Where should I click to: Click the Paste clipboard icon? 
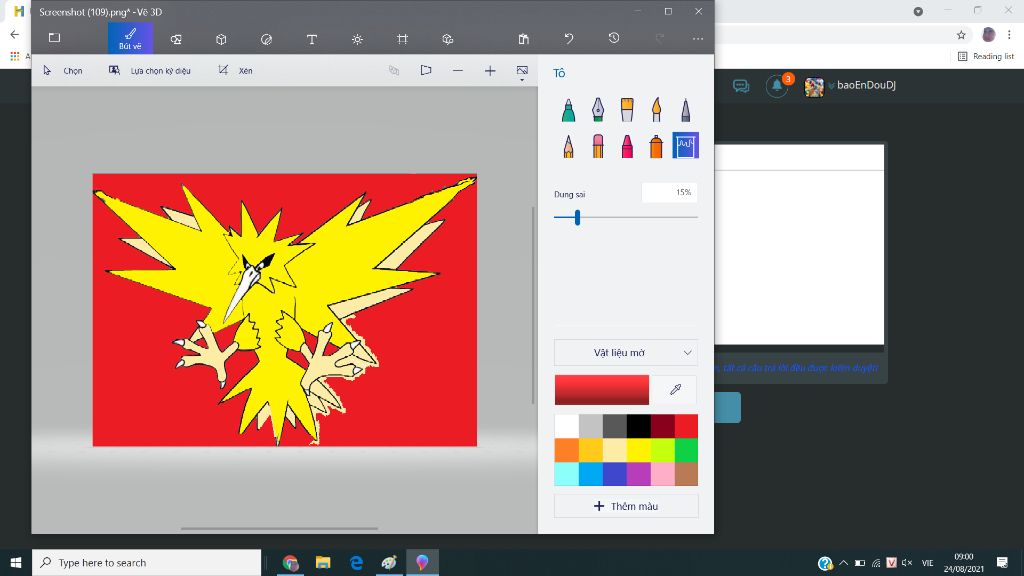coord(524,39)
